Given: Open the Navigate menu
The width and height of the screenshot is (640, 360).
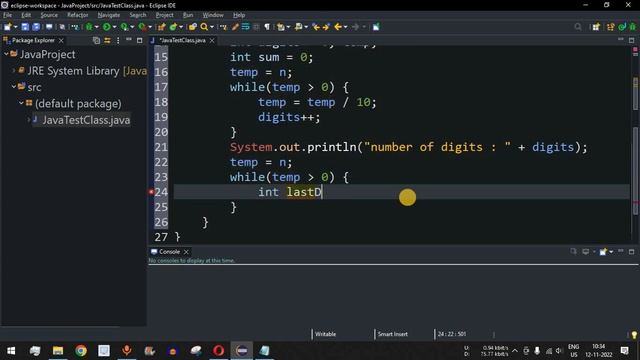Looking at the screenshot, I should tap(109, 15).
